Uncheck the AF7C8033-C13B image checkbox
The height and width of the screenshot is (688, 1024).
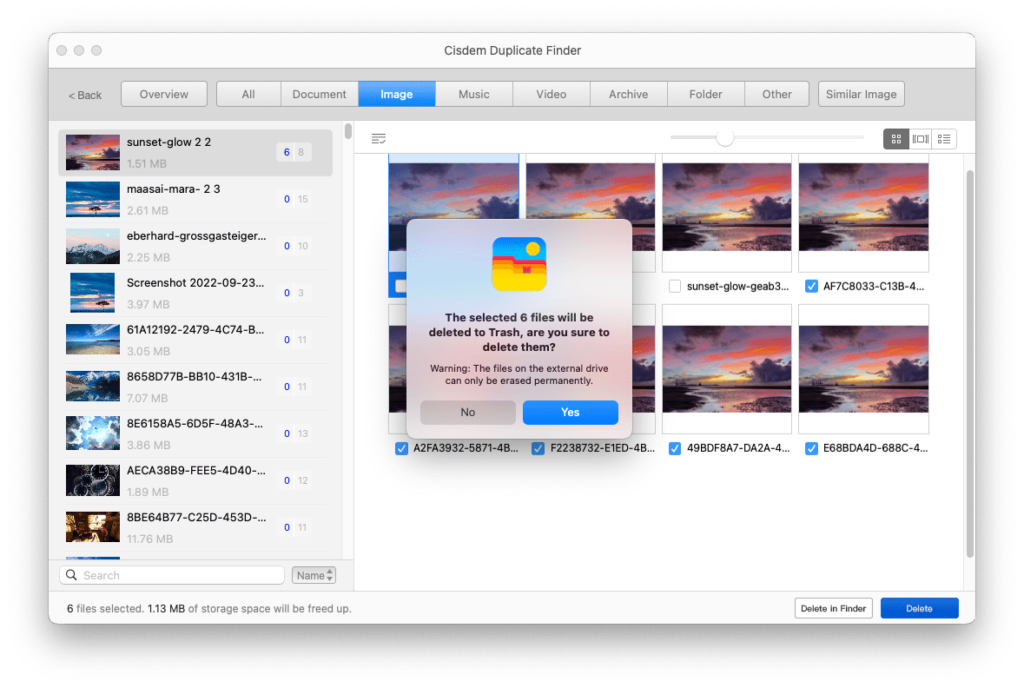[811, 285]
